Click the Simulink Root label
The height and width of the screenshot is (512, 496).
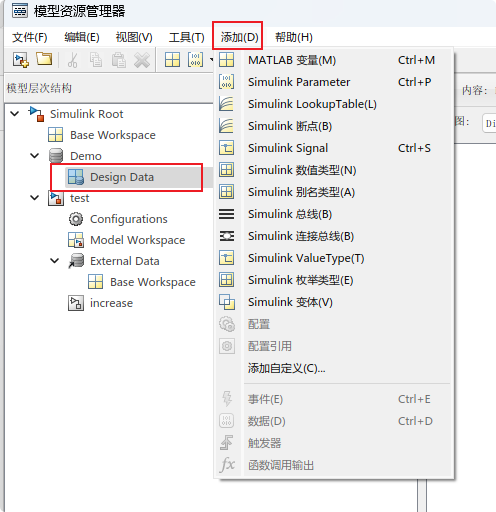pos(86,114)
